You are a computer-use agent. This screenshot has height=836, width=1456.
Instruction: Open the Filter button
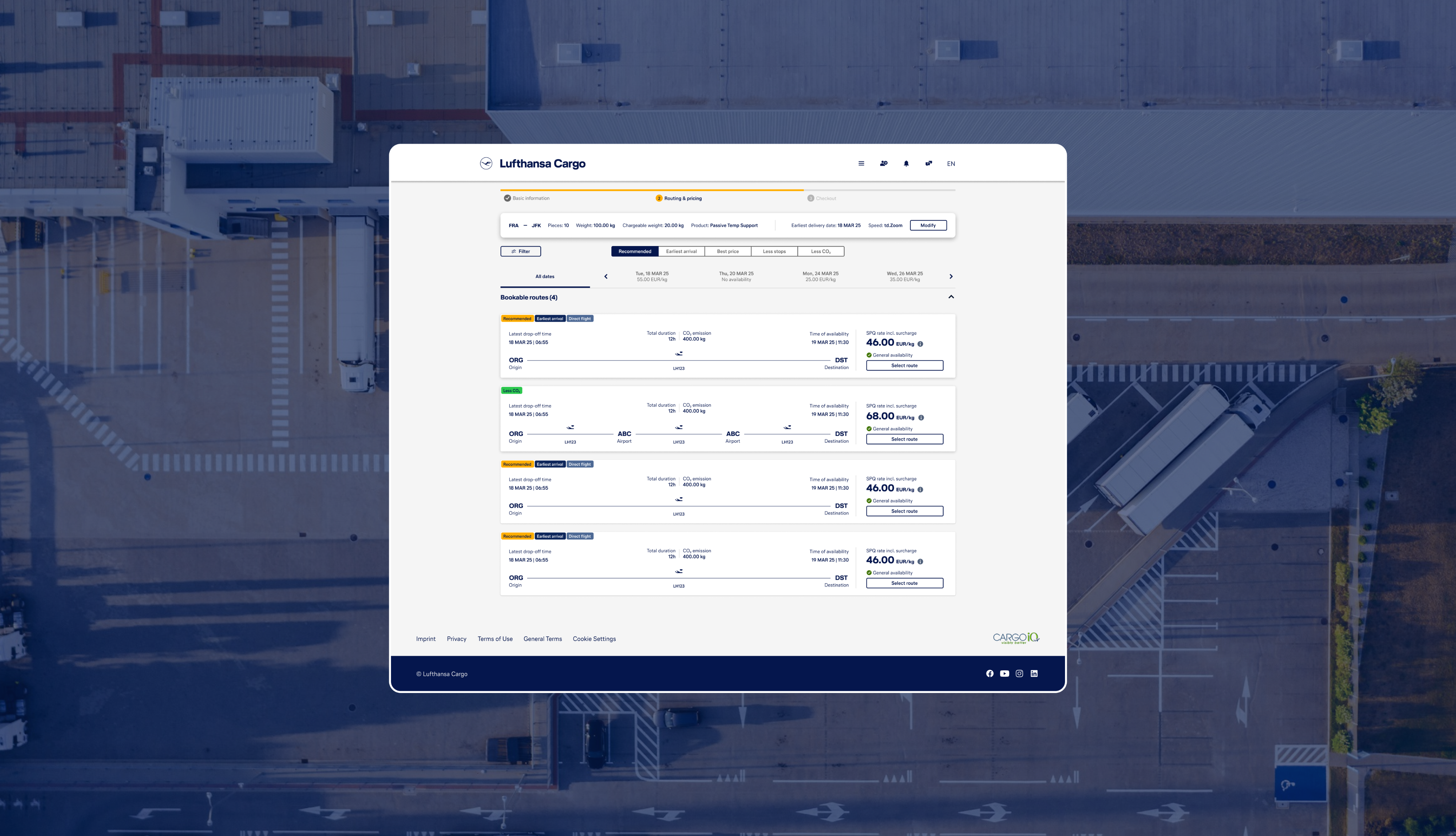coord(520,251)
